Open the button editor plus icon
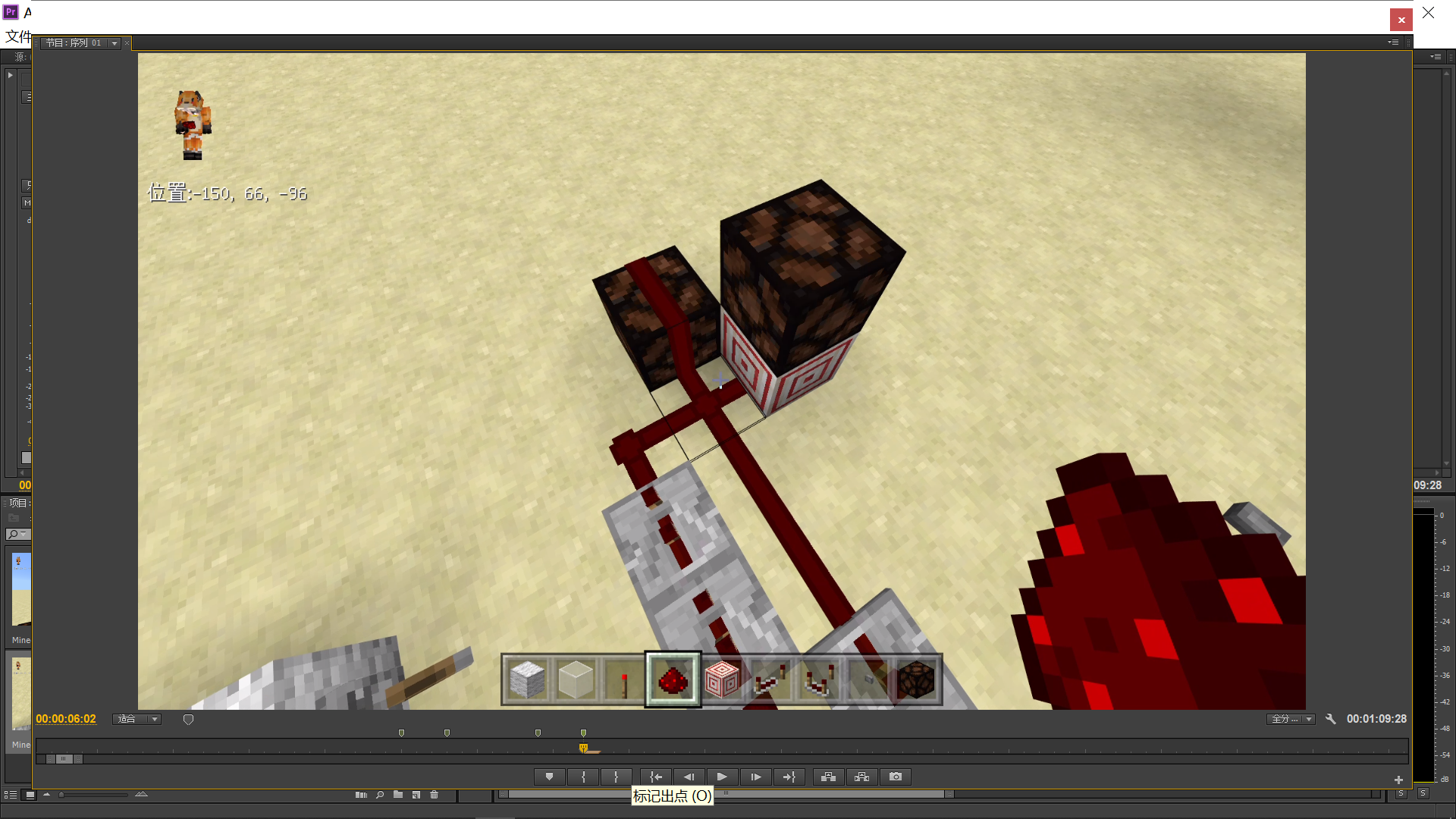 click(x=1398, y=780)
